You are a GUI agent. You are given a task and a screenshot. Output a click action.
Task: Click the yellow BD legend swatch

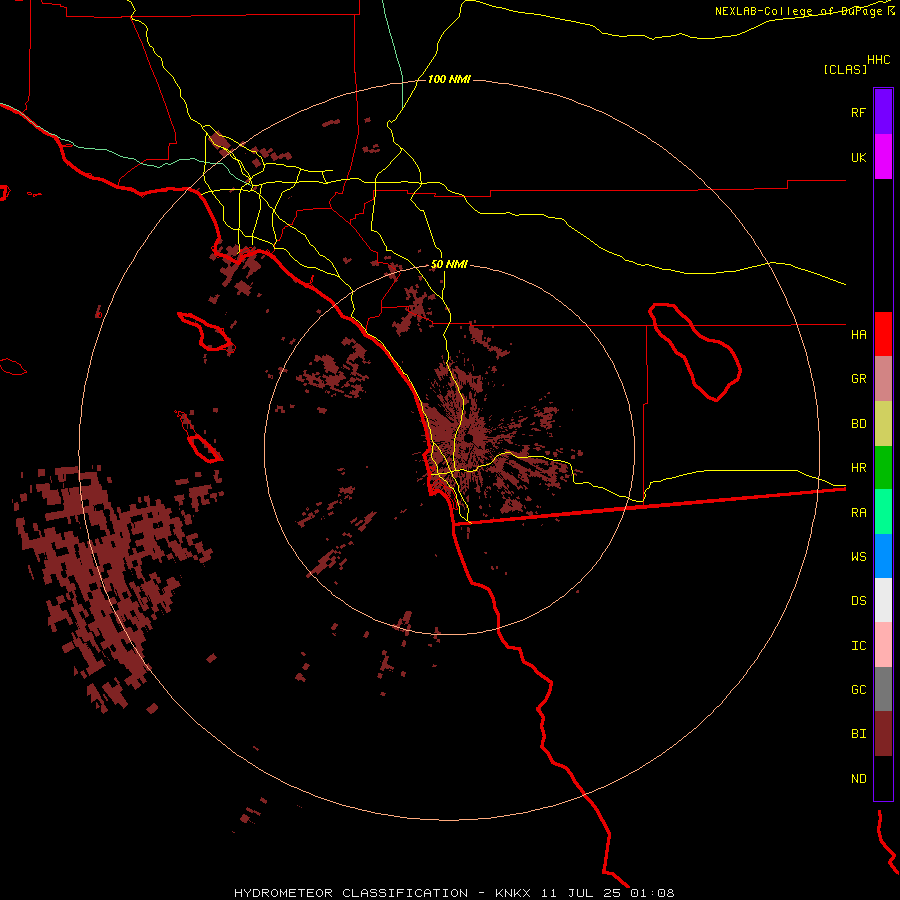pos(883,423)
